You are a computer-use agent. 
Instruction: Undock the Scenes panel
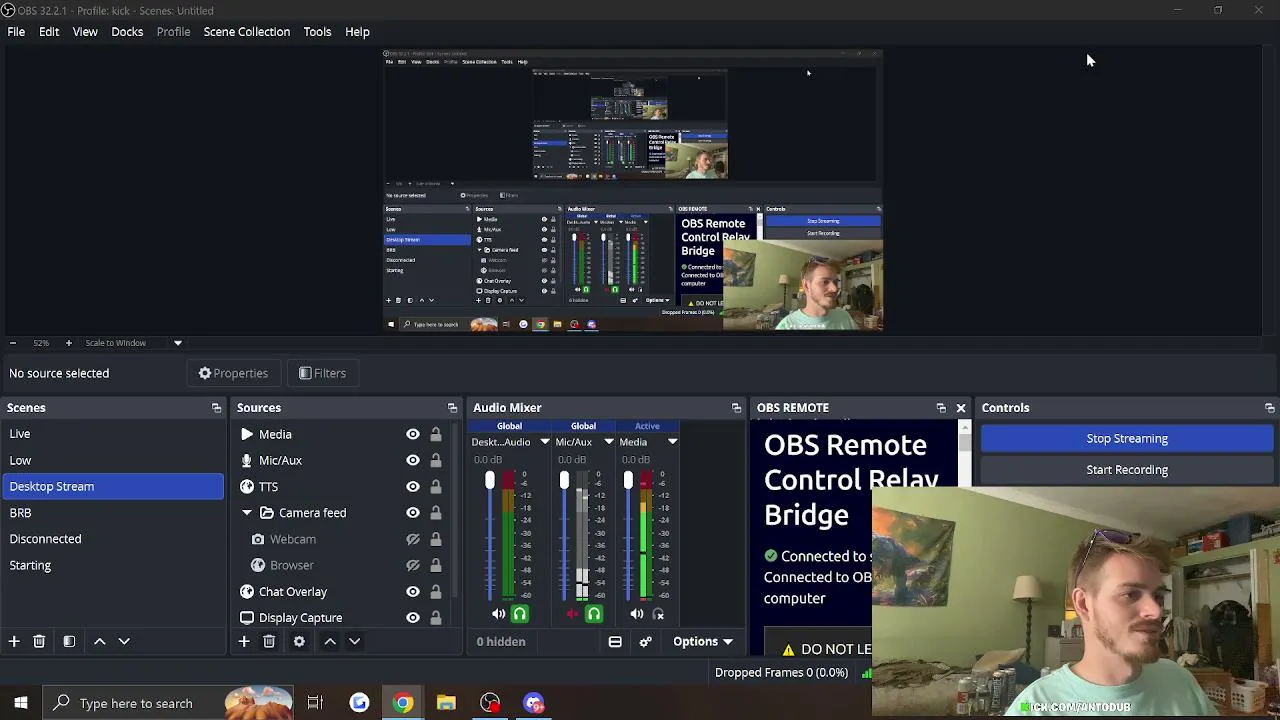coord(216,408)
